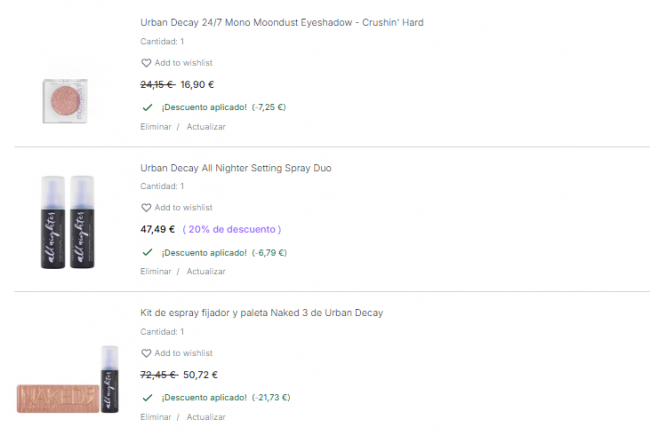650x435 pixels.
Task: Click the heart icon for Setting Spray Duo
Action: [146, 208]
